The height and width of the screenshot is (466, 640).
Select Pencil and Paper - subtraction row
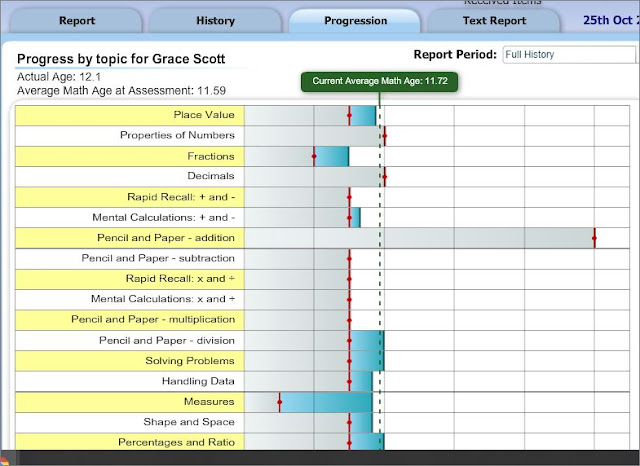(x=322, y=258)
